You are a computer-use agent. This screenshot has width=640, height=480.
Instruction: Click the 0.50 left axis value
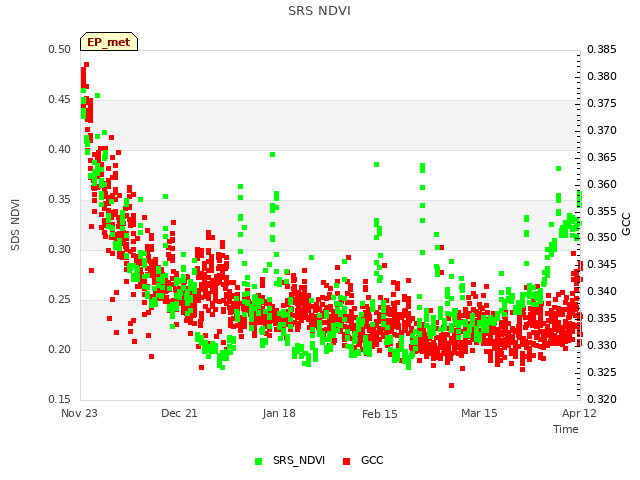tap(60, 49)
